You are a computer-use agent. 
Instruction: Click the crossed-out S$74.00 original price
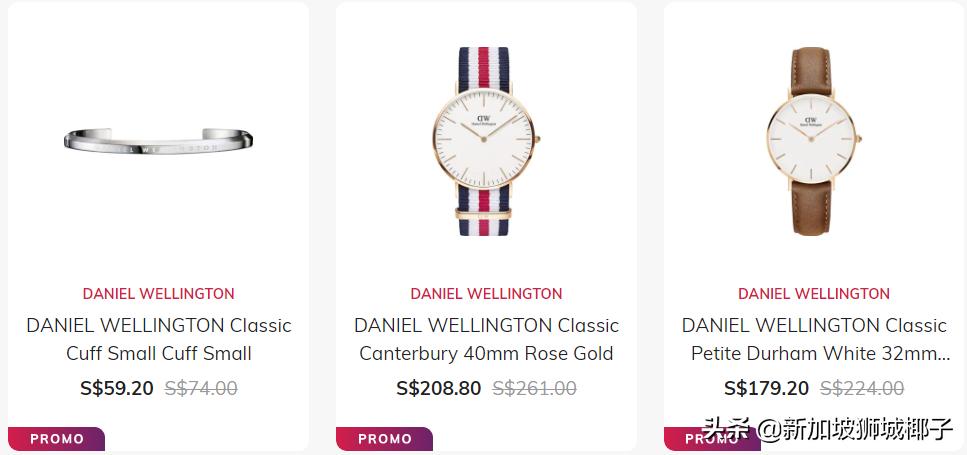[x=201, y=388]
